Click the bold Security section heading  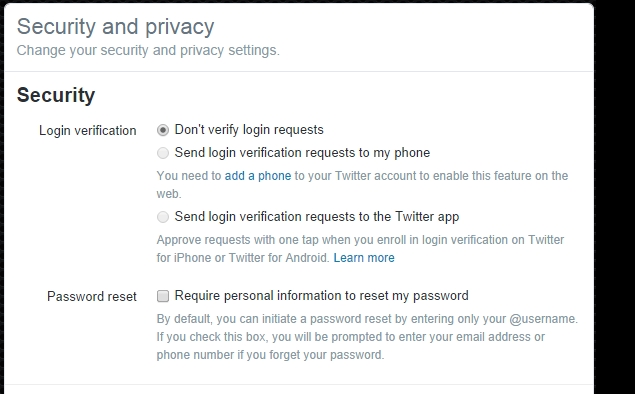[x=56, y=95]
